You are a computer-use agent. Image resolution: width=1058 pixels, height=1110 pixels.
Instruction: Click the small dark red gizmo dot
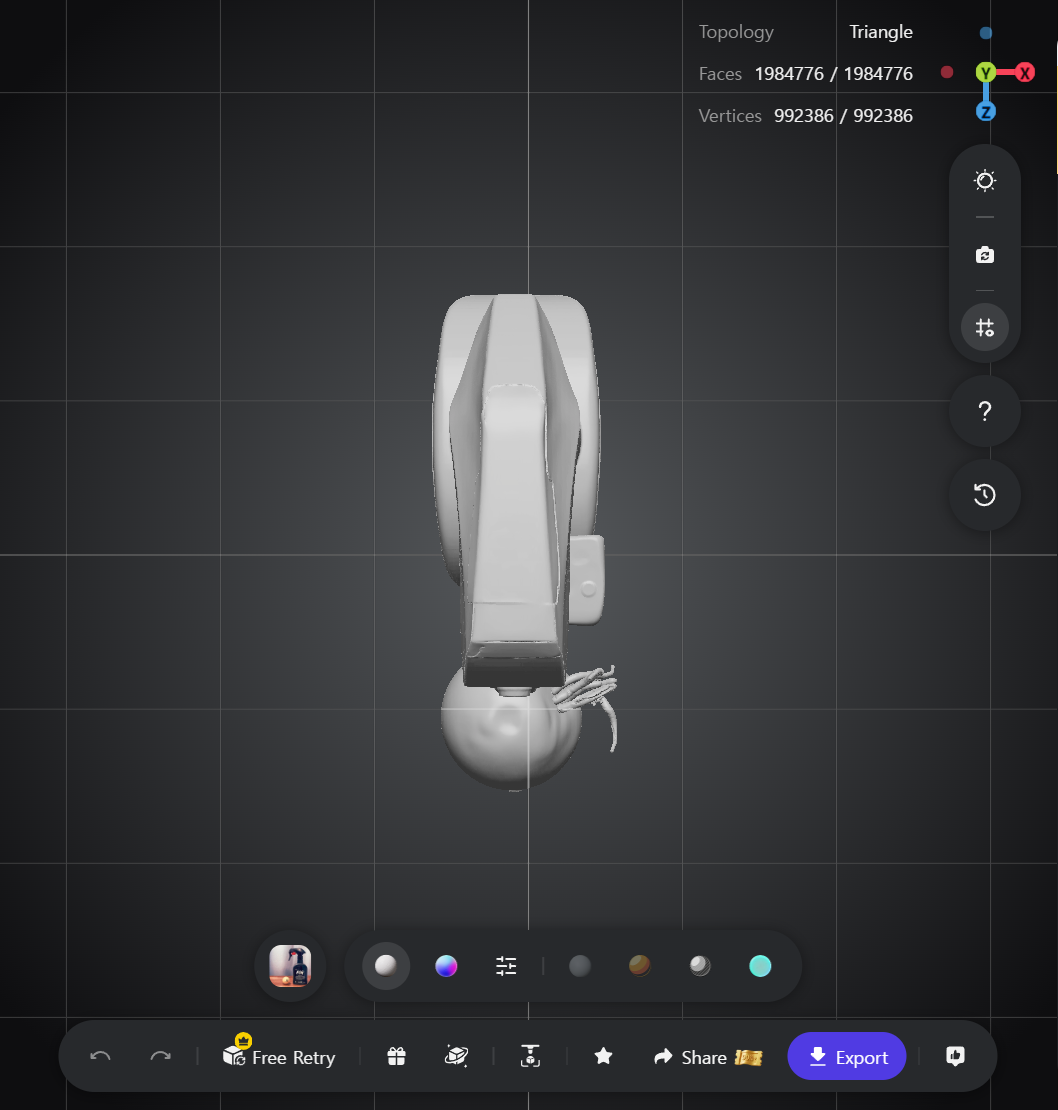tap(946, 72)
